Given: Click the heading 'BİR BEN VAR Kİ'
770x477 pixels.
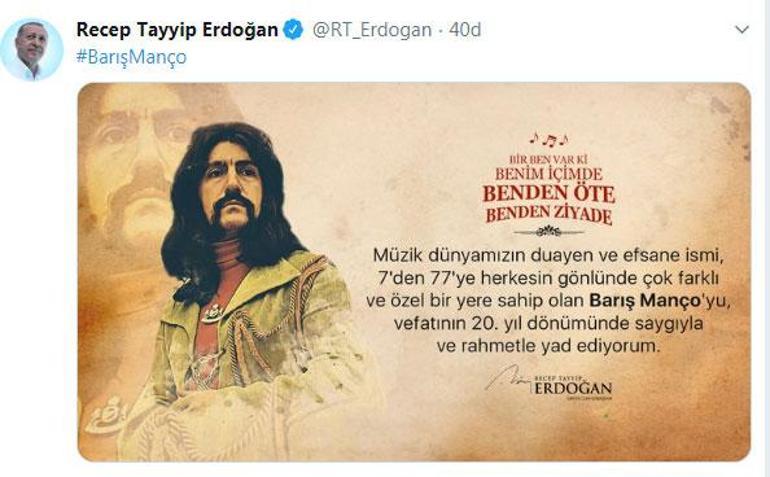Looking at the screenshot, I should 549,159.
